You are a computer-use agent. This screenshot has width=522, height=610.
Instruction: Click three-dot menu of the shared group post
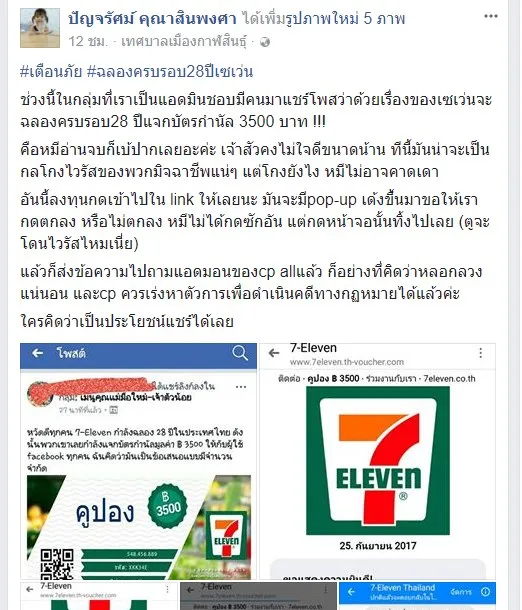(241, 387)
